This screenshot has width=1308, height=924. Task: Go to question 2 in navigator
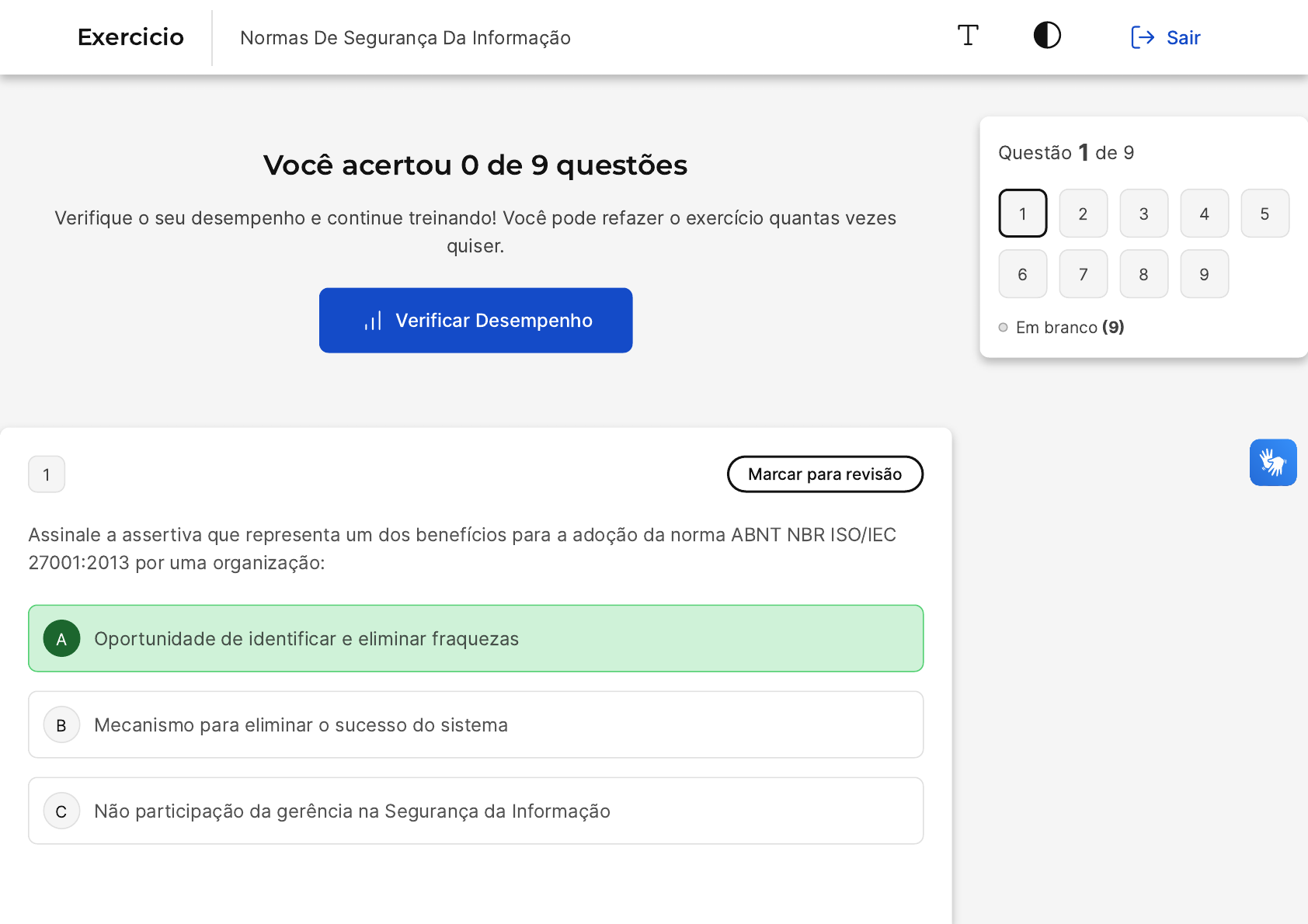(x=1083, y=214)
